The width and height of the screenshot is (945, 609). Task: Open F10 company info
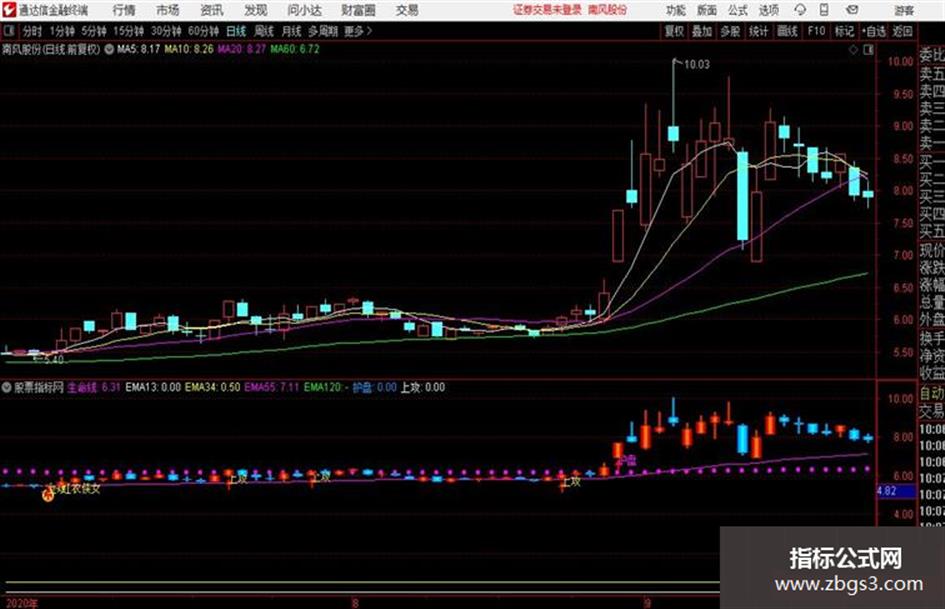pyautogui.click(x=817, y=31)
